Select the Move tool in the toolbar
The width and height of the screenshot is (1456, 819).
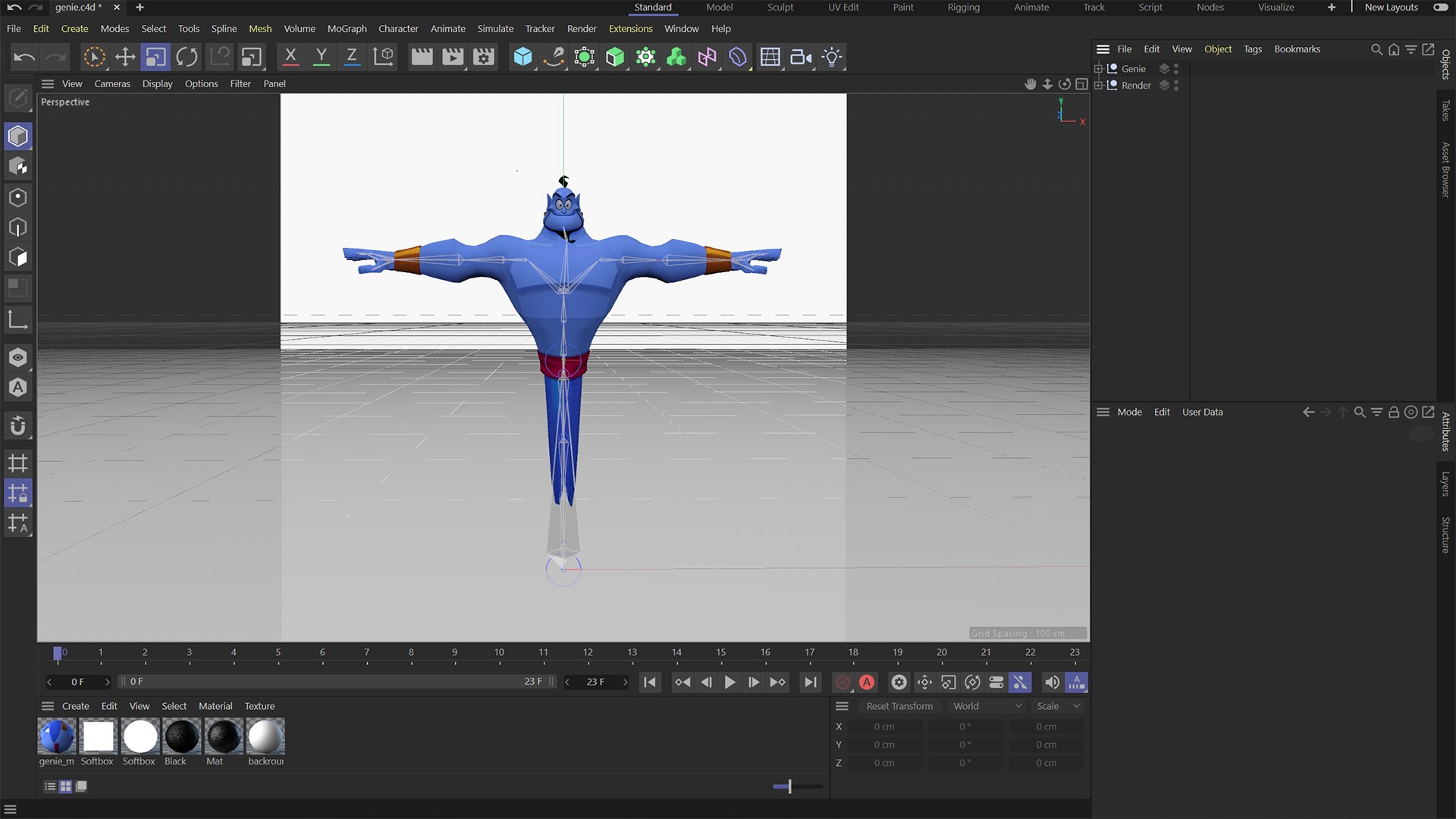tap(125, 57)
